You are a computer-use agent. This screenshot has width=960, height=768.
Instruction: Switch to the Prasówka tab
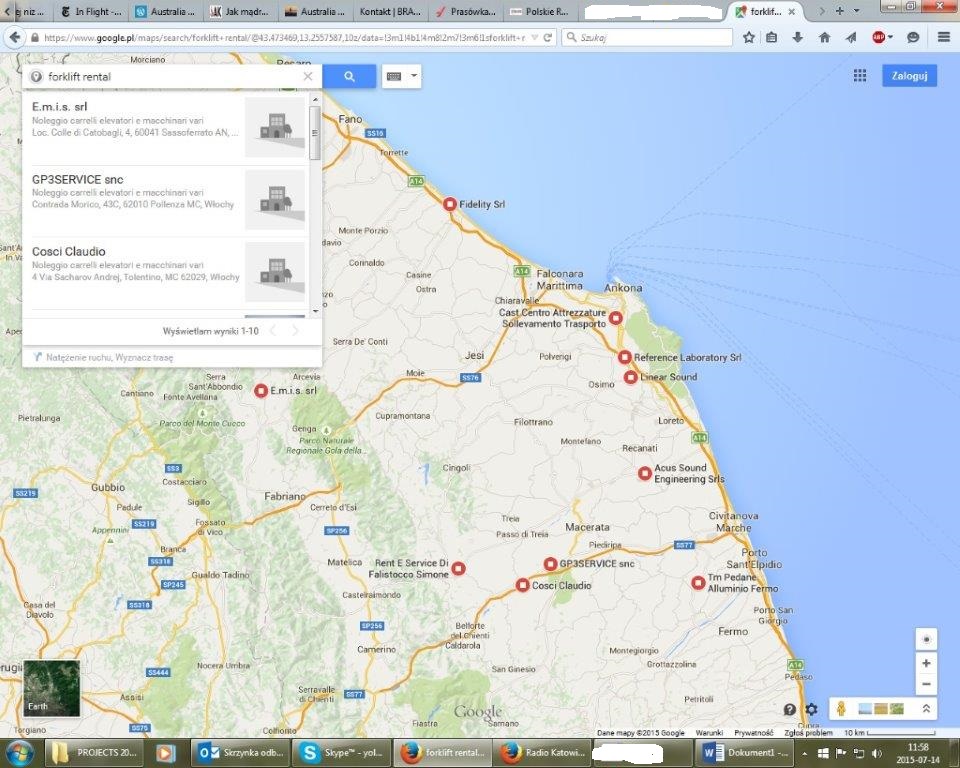(465, 12)
